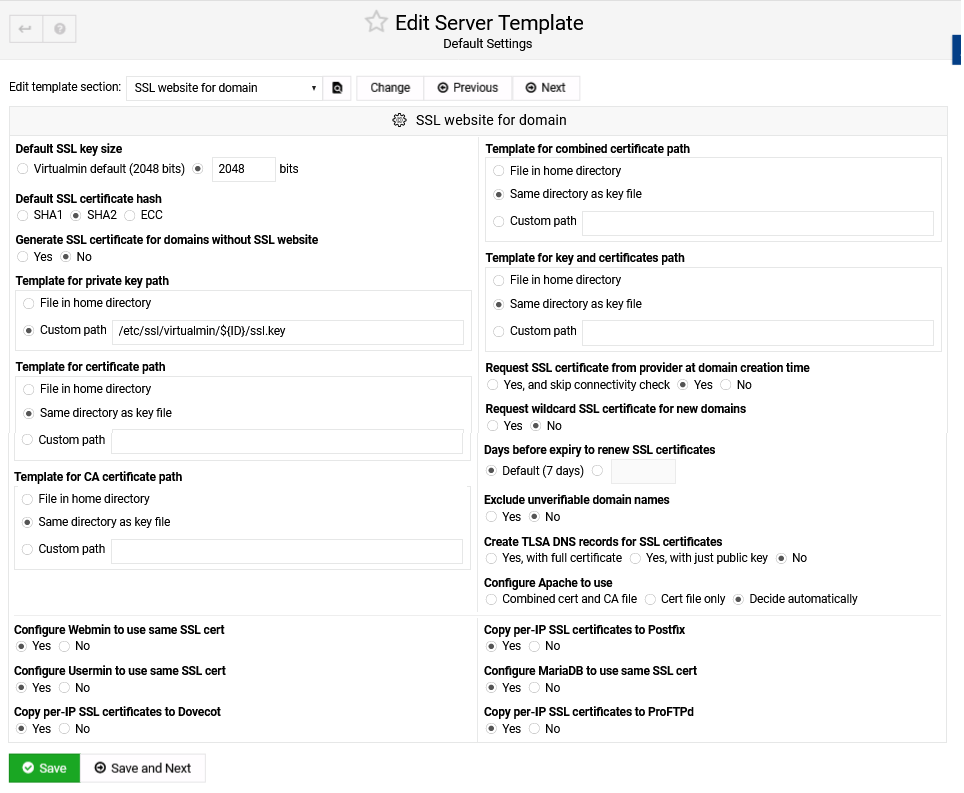Click the back arrow icon button
The image size is (964, 793).
(x=26, y=29)
